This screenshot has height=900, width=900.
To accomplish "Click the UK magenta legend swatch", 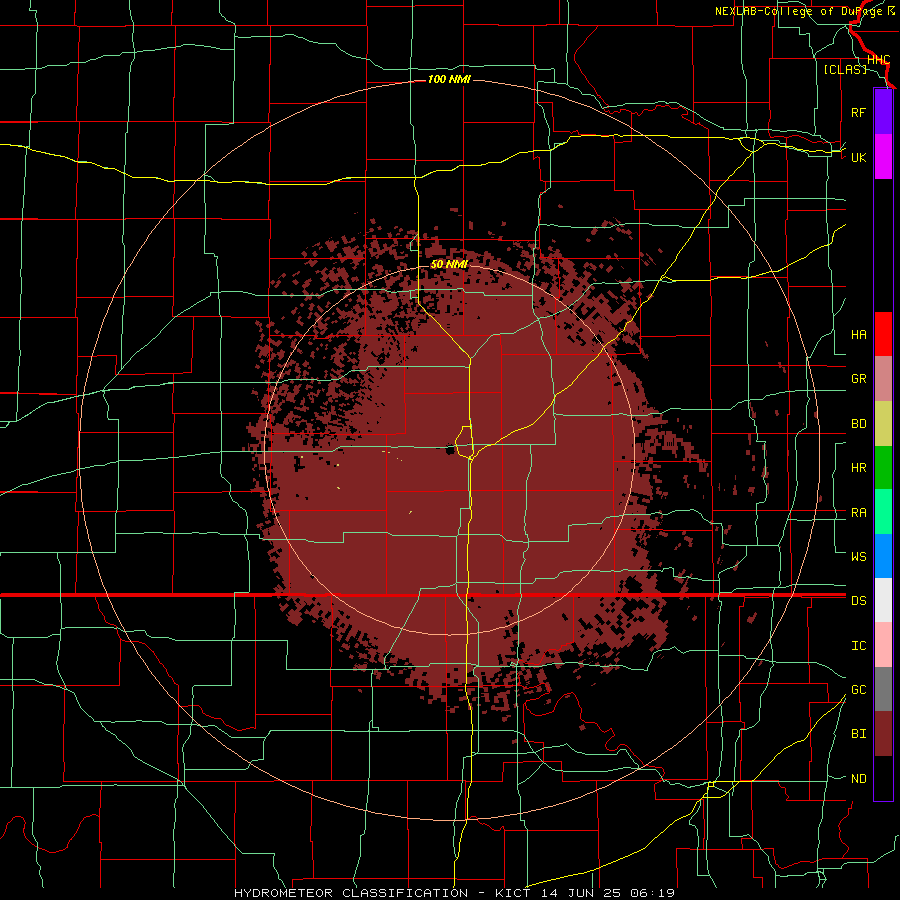I will pos(883,157).
